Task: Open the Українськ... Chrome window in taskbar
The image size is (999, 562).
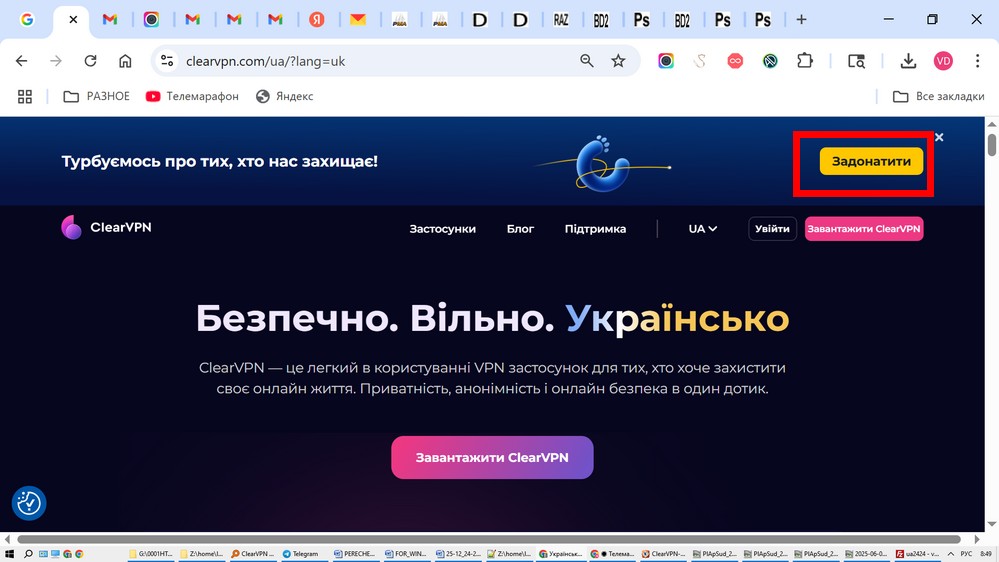Action: tap(560, 554)
